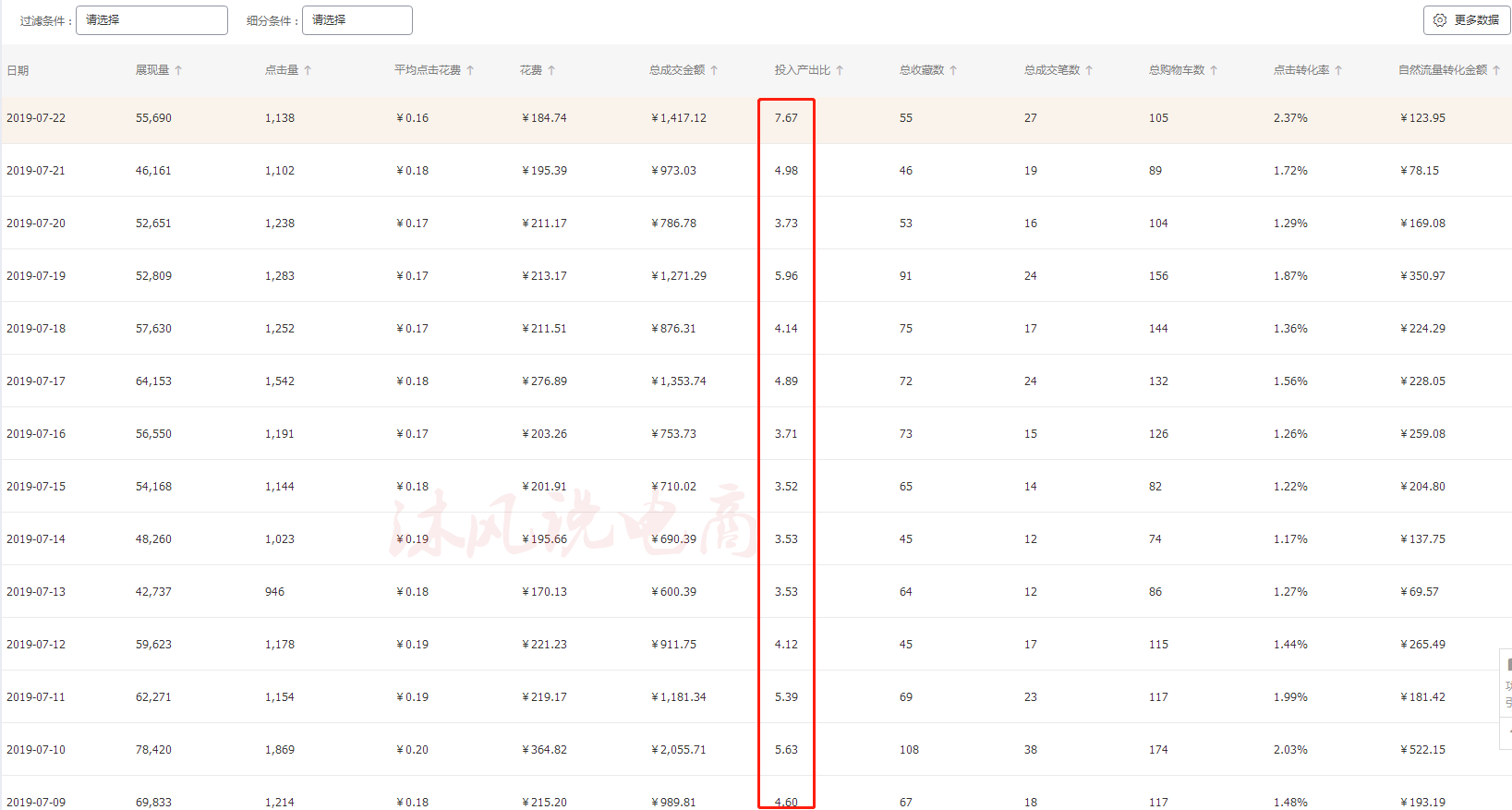
Task: Sort by 点击量 arrow icon
Action: [308, 70]
